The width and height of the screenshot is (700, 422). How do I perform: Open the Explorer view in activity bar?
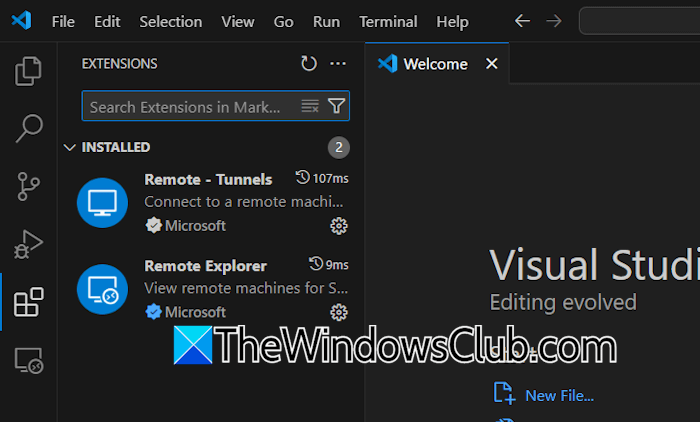point(28,71)
